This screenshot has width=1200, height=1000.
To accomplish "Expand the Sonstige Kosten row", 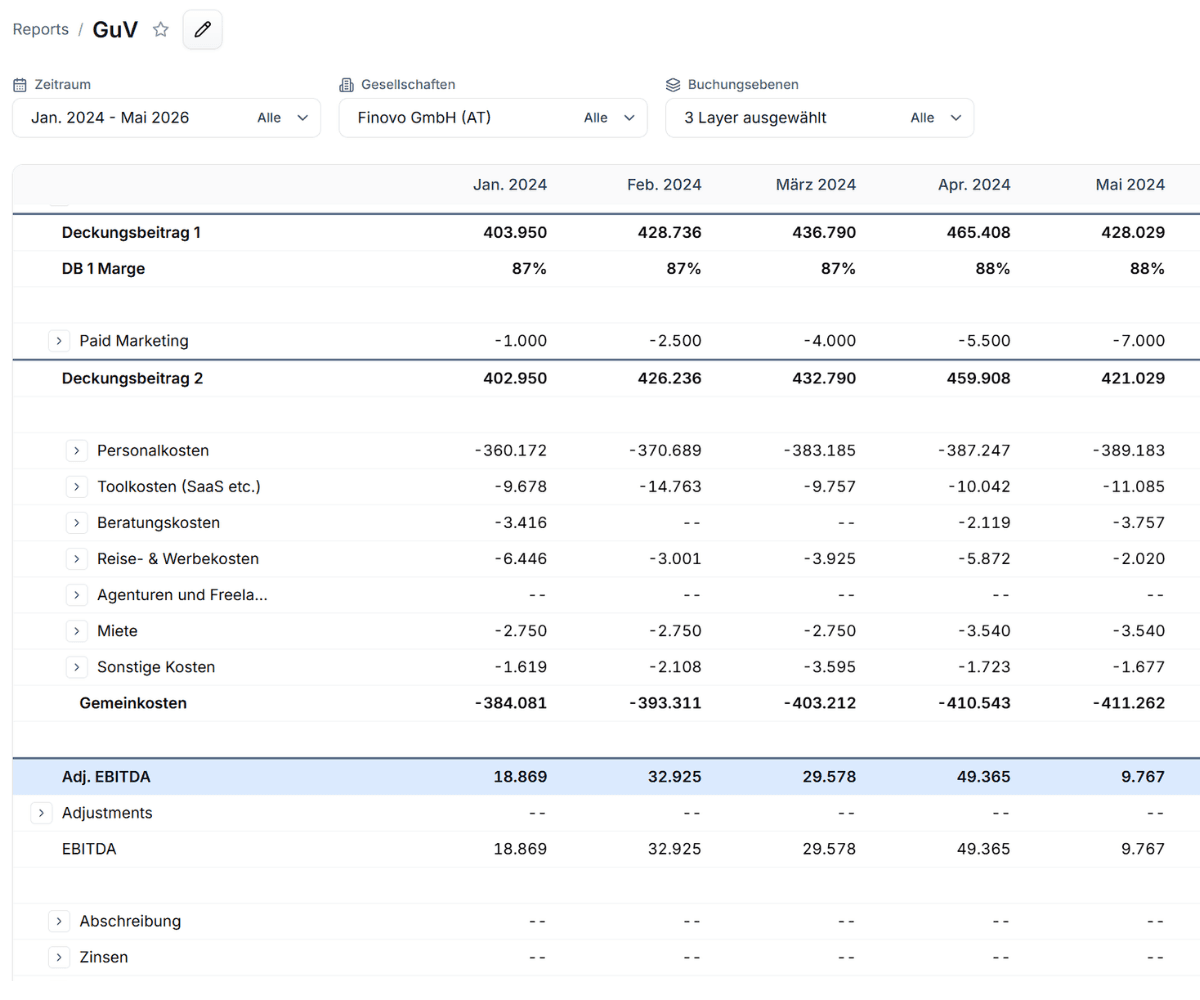I will click(77, 667).
